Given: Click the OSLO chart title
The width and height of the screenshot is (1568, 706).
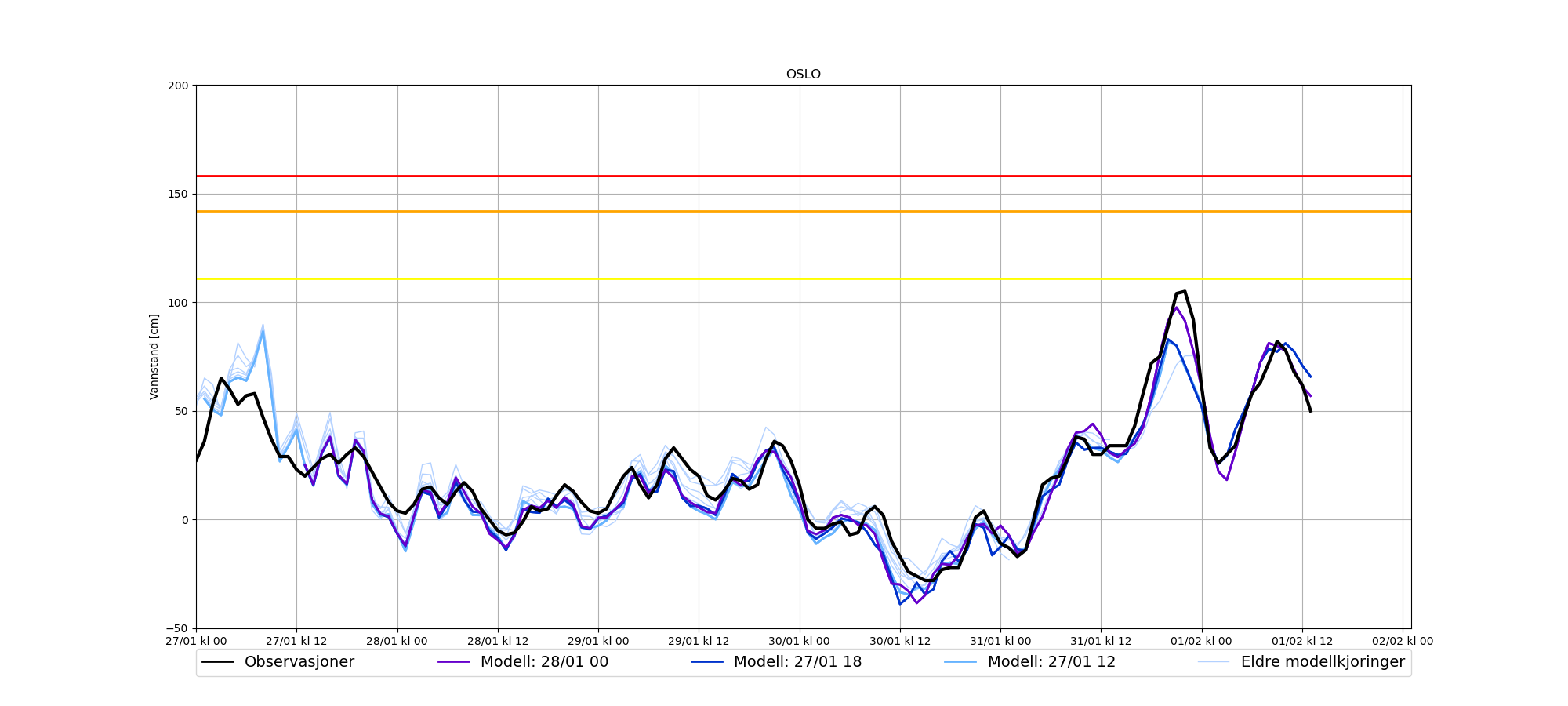Looking at the screenshot, I should (803, 75).
